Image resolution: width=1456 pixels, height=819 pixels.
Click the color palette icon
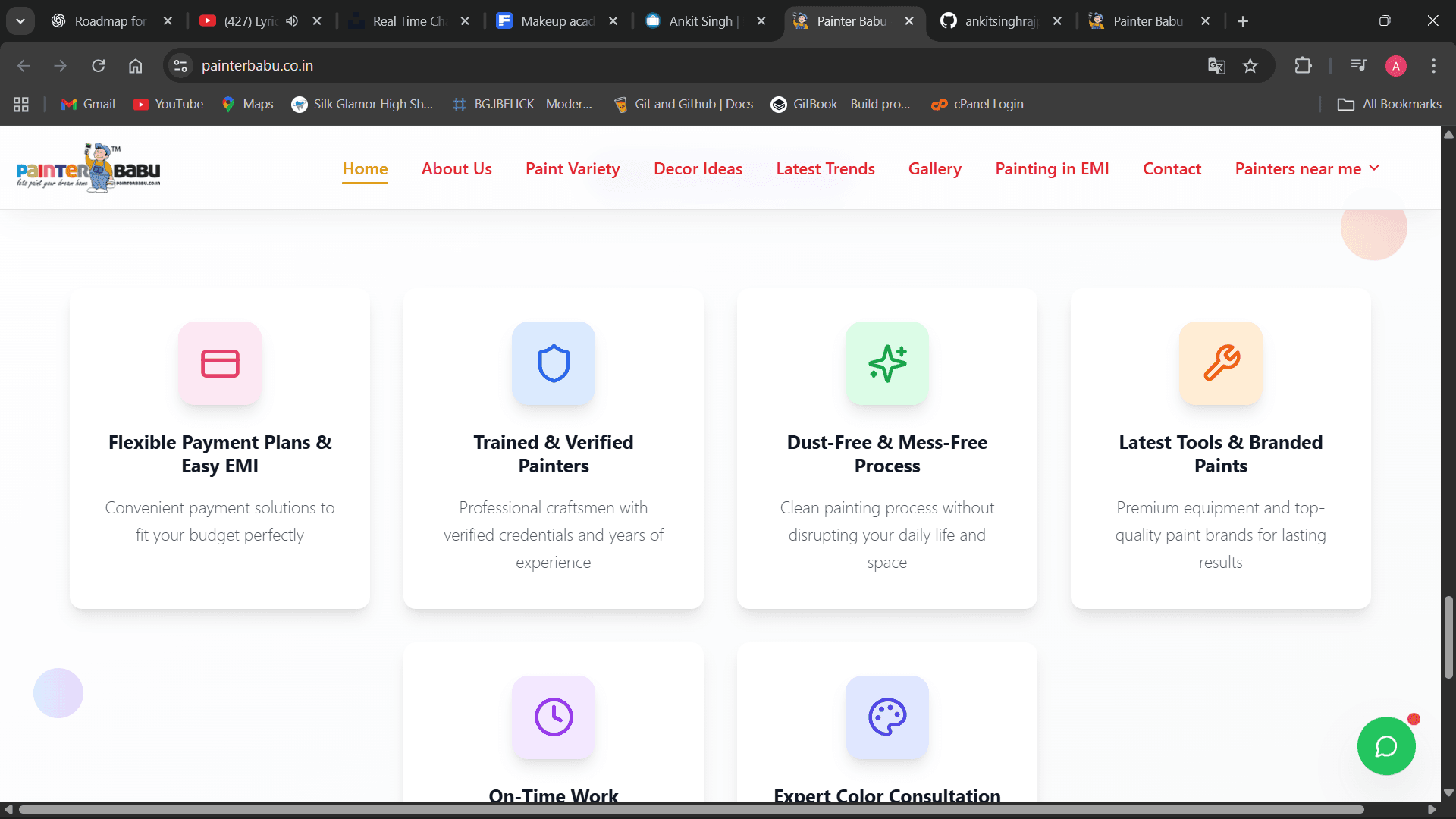click(x=887, y=717)
